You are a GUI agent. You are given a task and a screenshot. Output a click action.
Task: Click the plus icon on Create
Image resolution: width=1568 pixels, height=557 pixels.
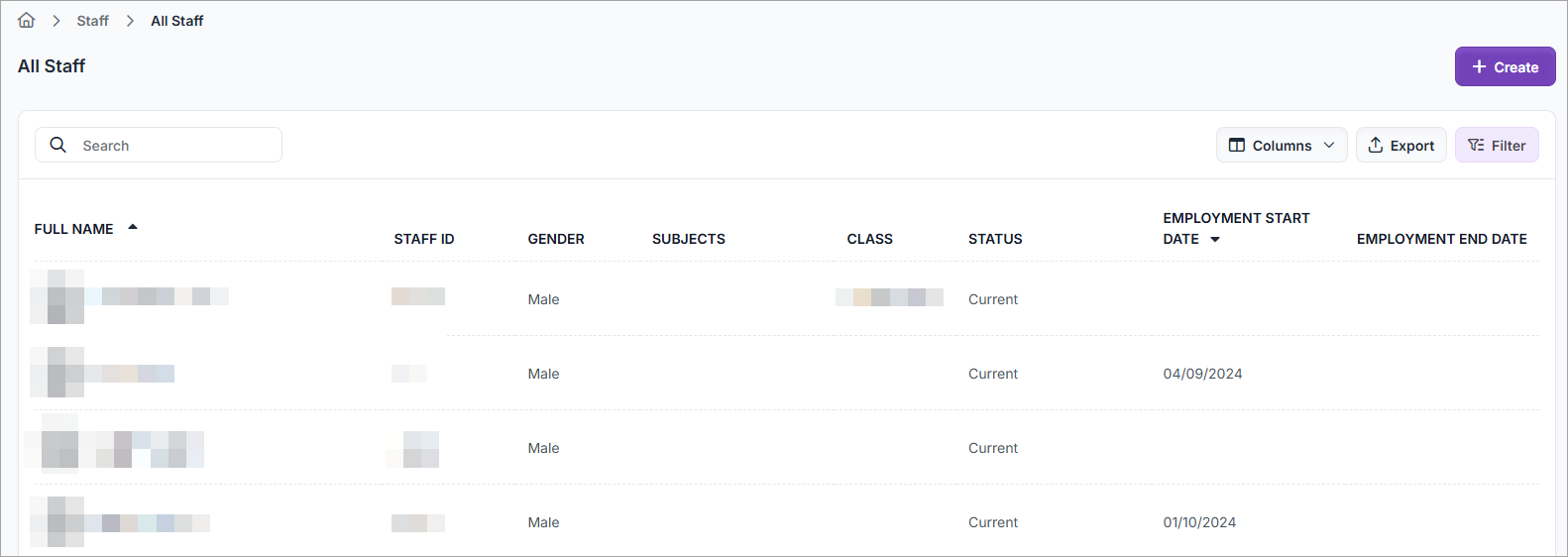click(1479, 66)
